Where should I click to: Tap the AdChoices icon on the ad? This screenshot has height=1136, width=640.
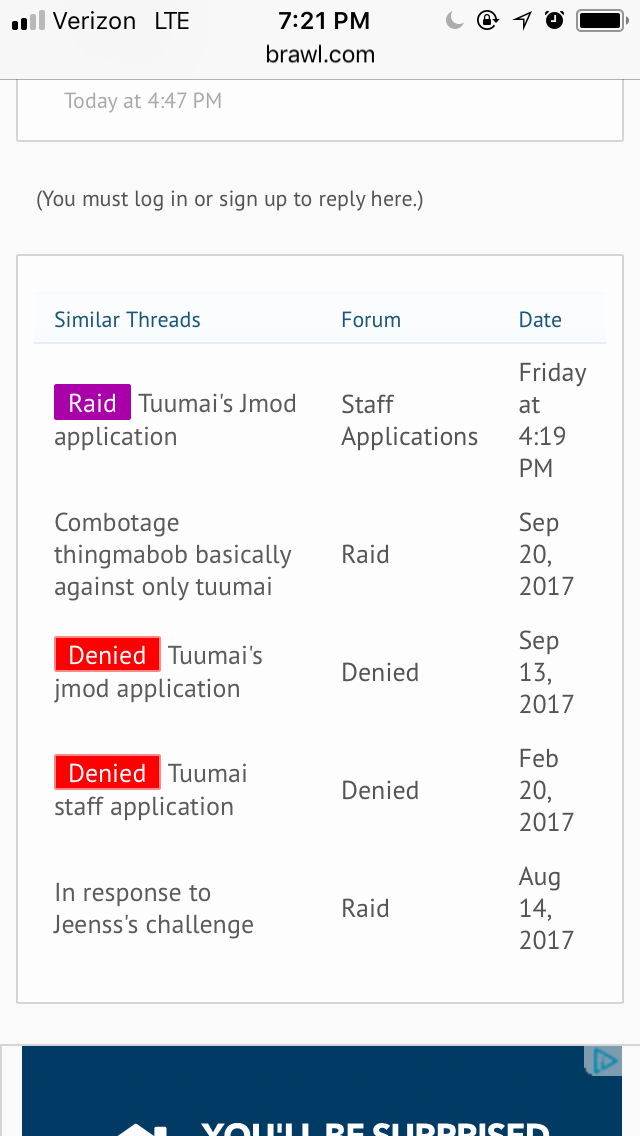[603, 1061]
